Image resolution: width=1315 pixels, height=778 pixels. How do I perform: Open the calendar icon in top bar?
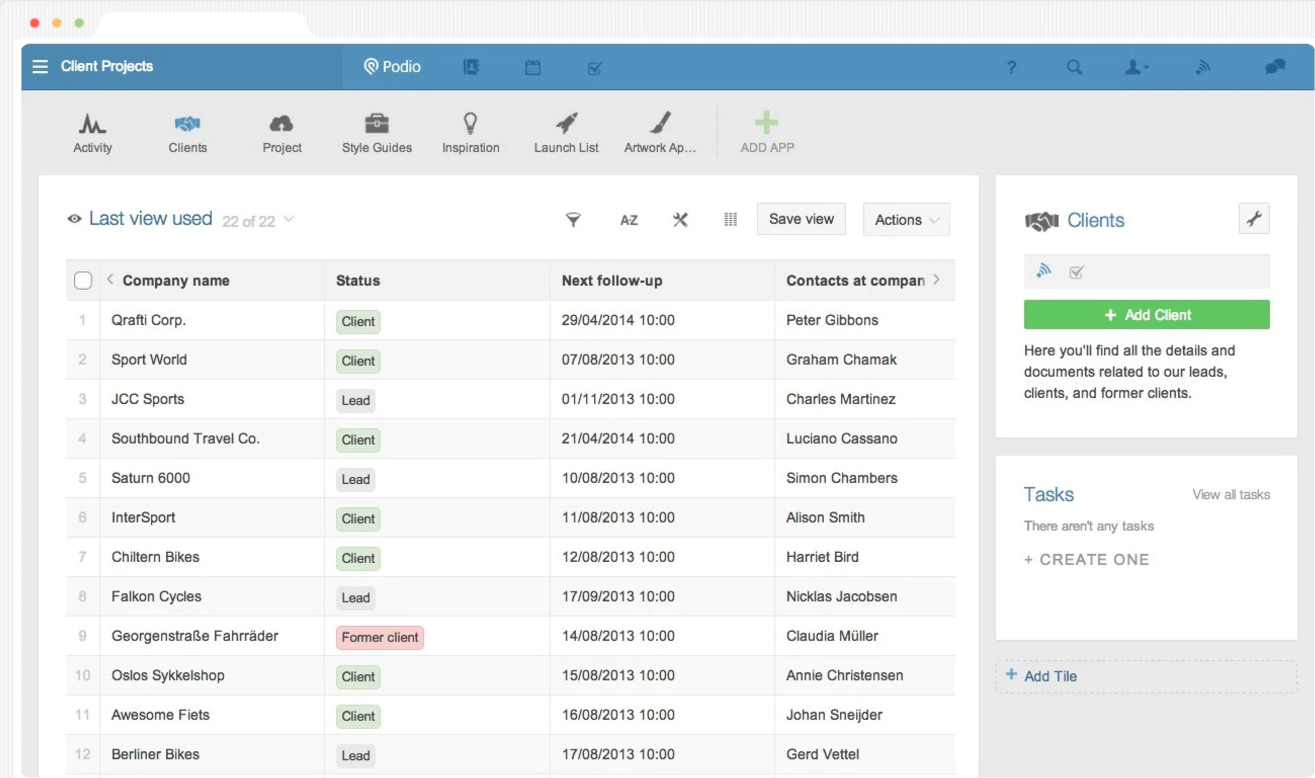(x=533, y=67)
